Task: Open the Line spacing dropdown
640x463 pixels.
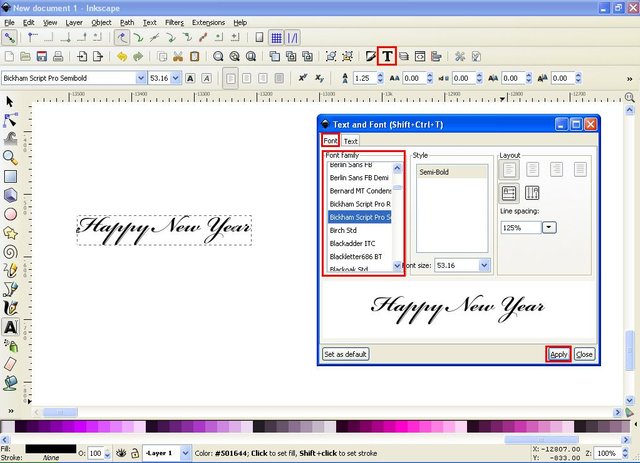Action: [549, 227]
